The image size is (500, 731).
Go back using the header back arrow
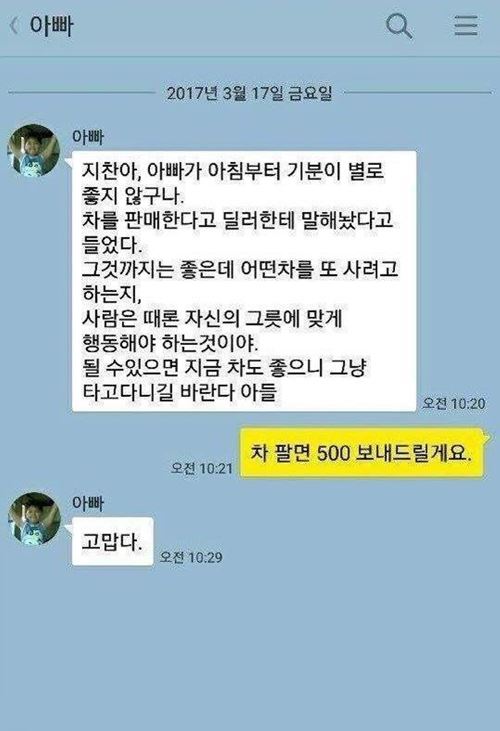14,26
